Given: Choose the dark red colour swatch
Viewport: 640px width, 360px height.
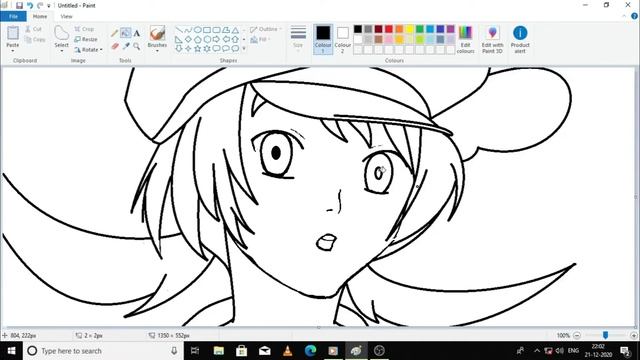Looking at the screenshot, I should [378, 29].
